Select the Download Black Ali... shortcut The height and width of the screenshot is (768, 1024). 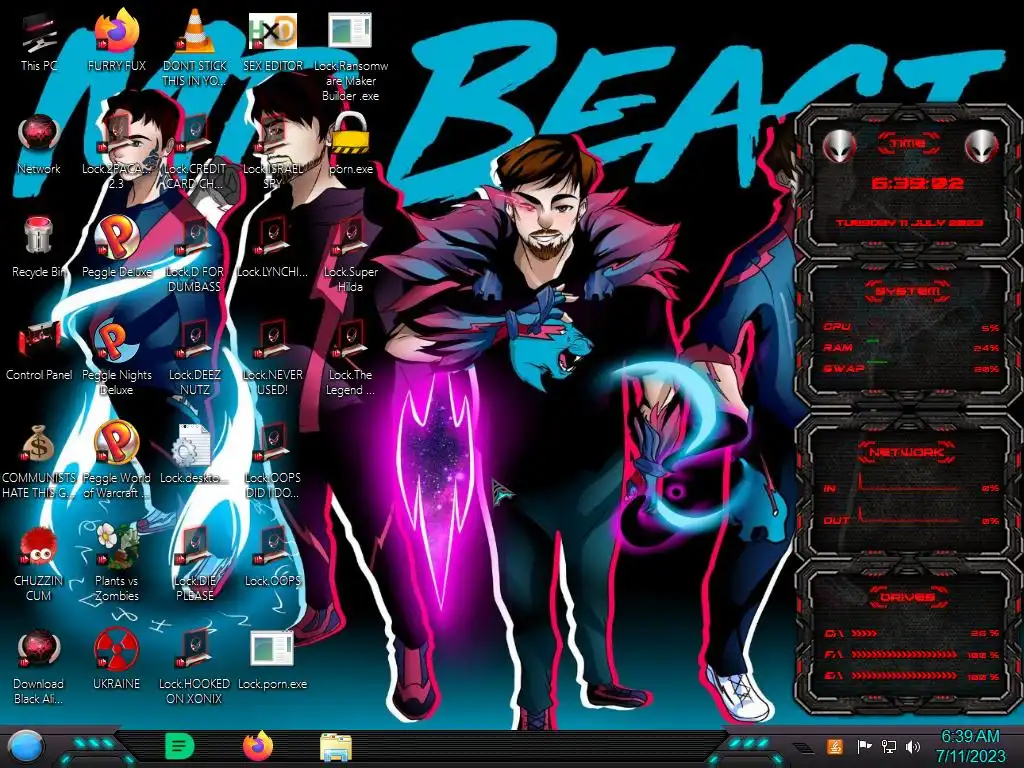tap(39, 650)
